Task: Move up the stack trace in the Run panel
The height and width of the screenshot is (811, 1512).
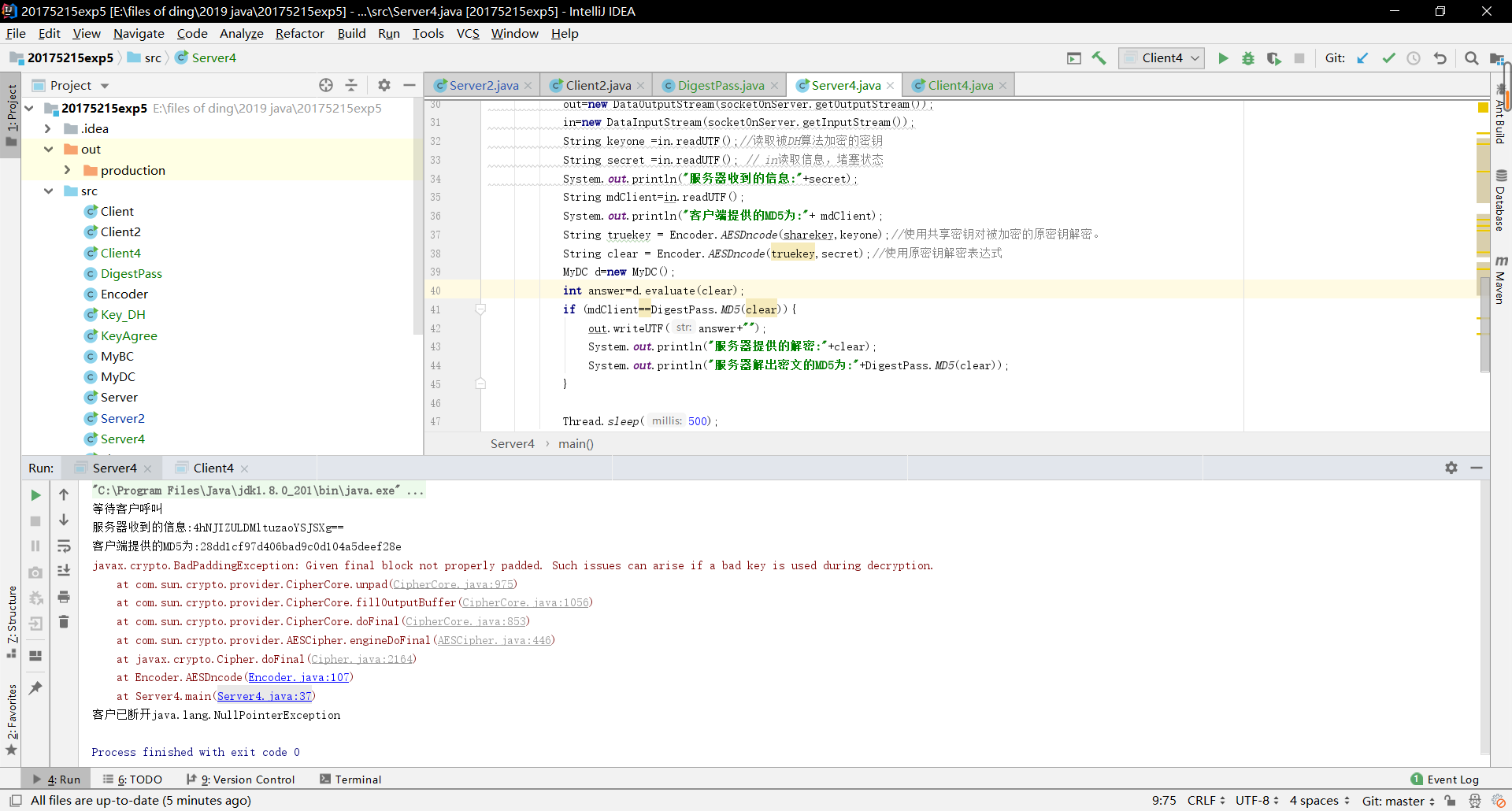Action: 64,494
